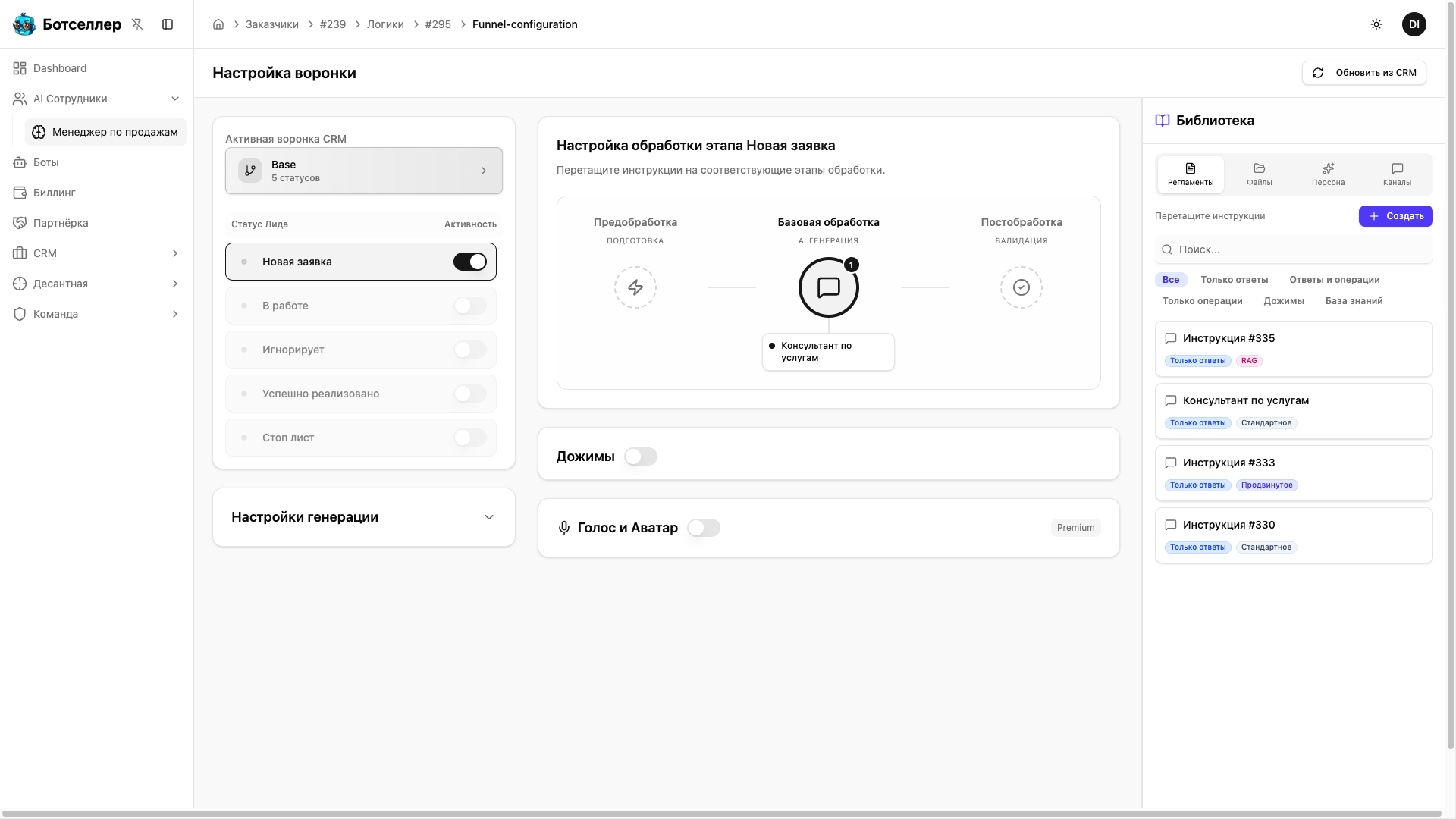
Task: Select the Предобработка lightning stage icon
Action: (x=635, y=287)
